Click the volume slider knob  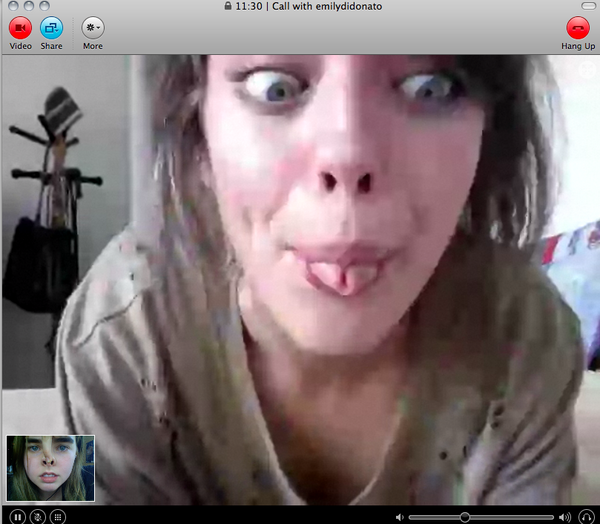point(464,516)
